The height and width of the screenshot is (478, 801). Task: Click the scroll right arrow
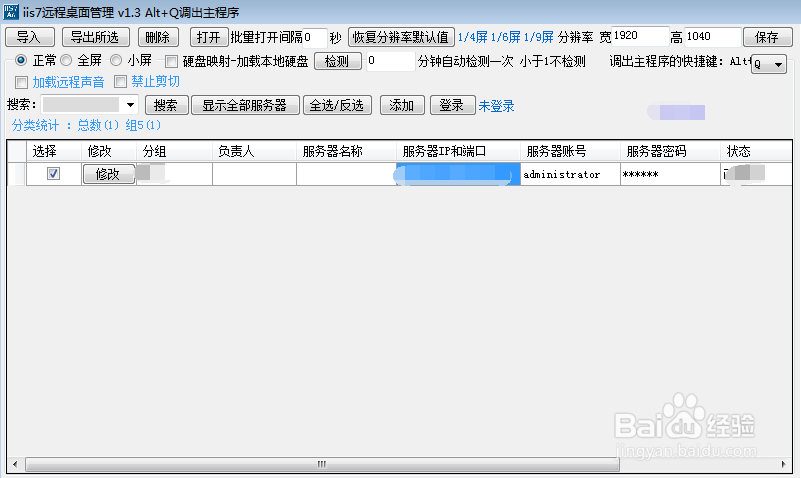[784, 464]
